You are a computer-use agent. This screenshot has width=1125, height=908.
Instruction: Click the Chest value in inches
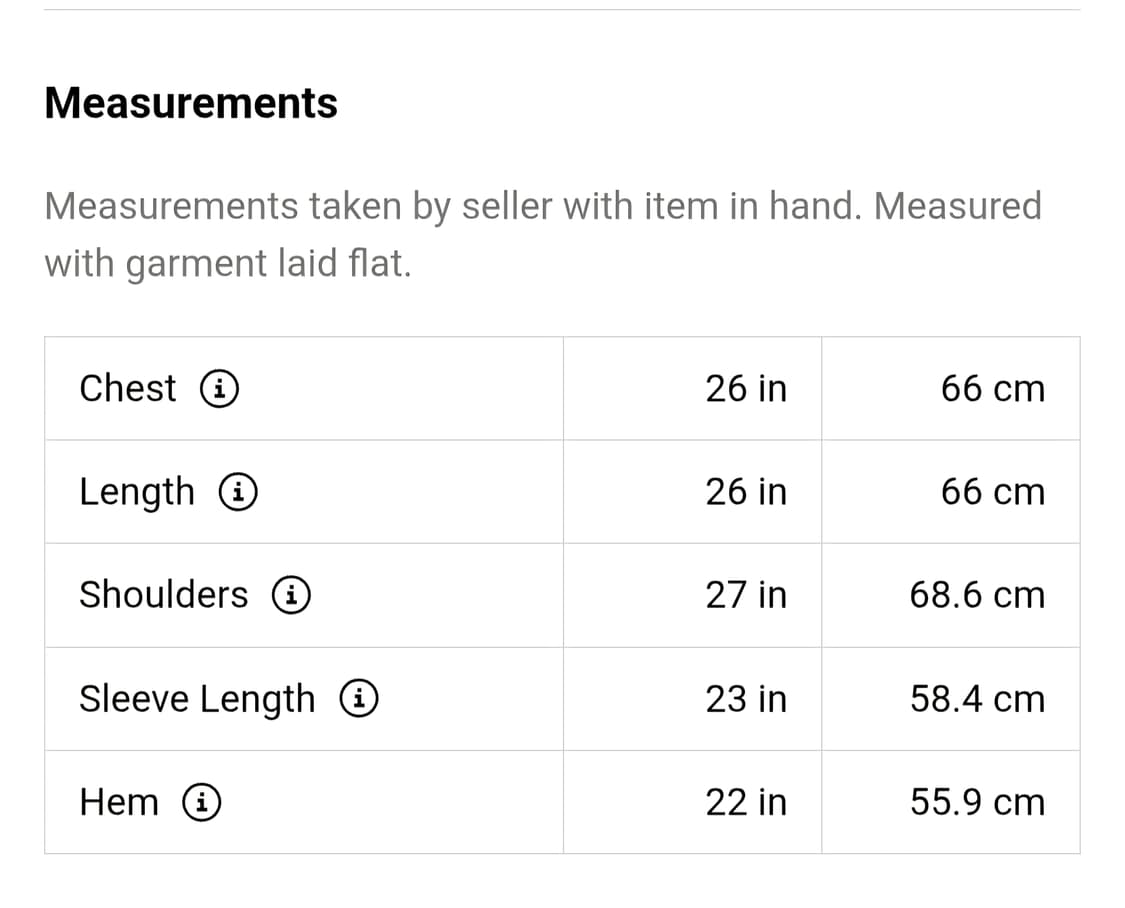pos(746,388)
